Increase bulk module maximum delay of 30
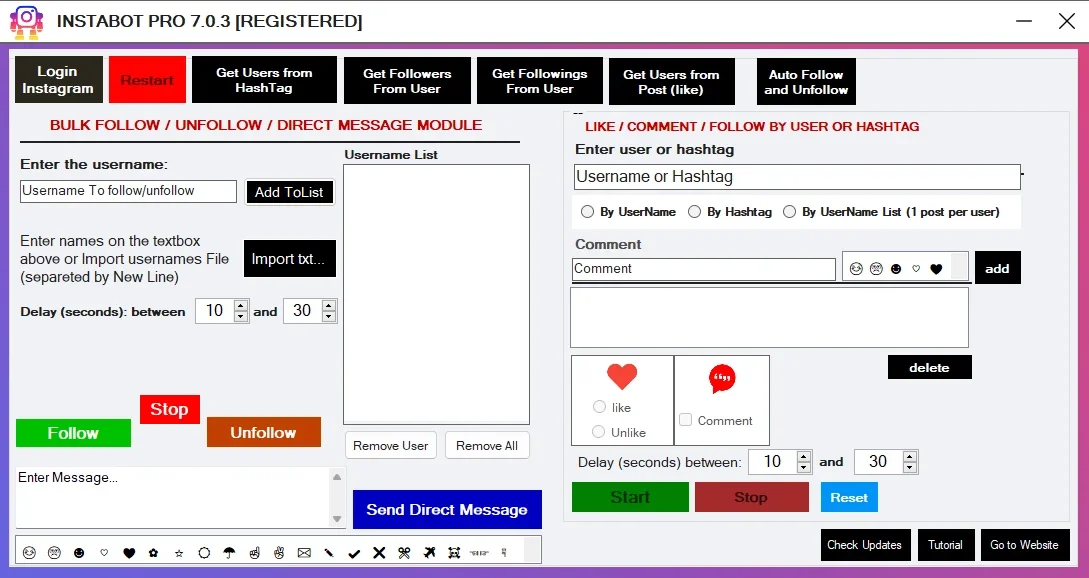The width and height of the screenshot is (1089, 578). tap(329, 305)
